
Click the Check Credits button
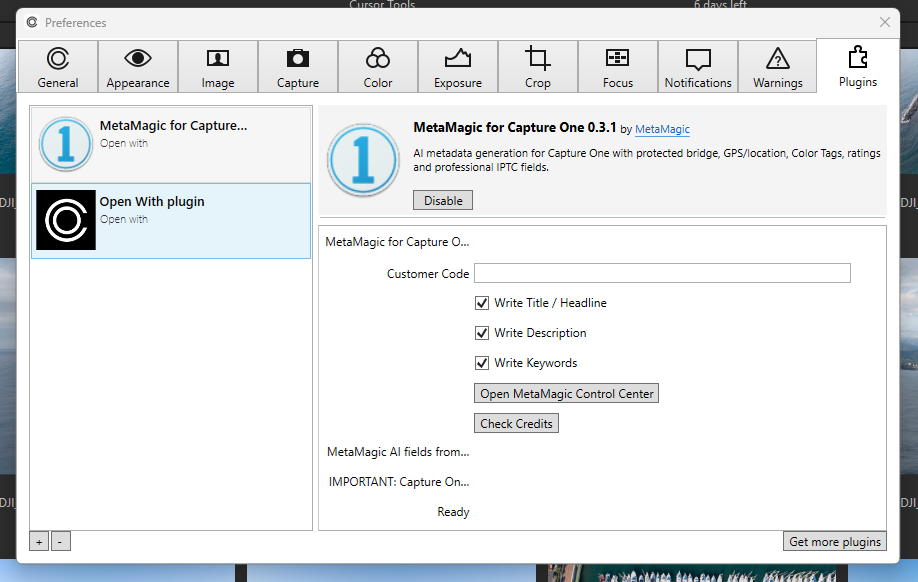pyautogui.click(x=516, y=423)
